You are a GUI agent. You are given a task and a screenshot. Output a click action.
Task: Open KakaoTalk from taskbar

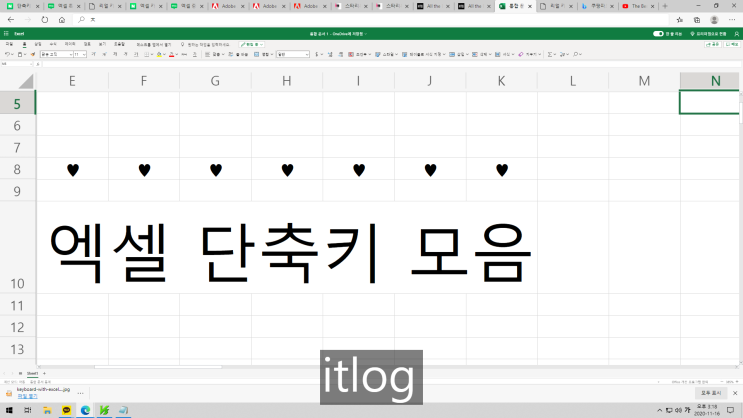66,410
